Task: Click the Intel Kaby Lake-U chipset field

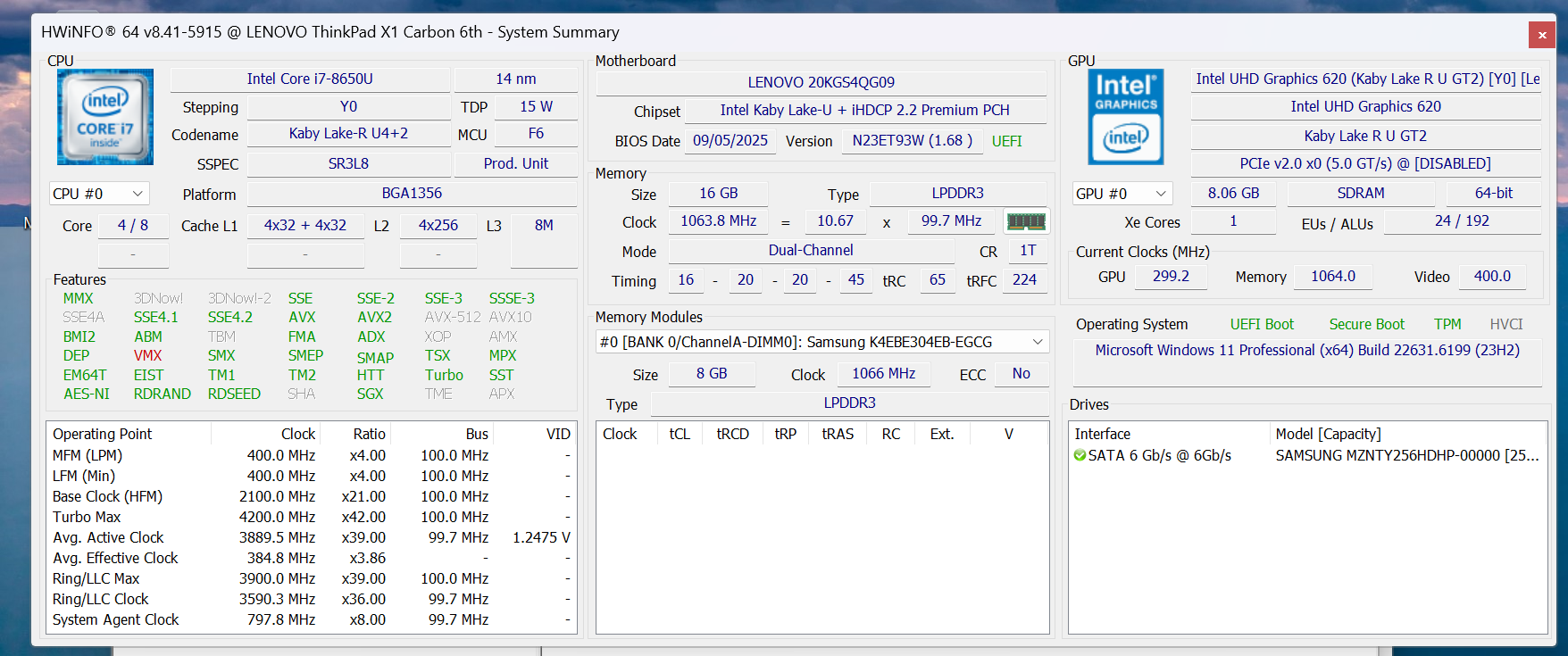Action: coord(865,110)
